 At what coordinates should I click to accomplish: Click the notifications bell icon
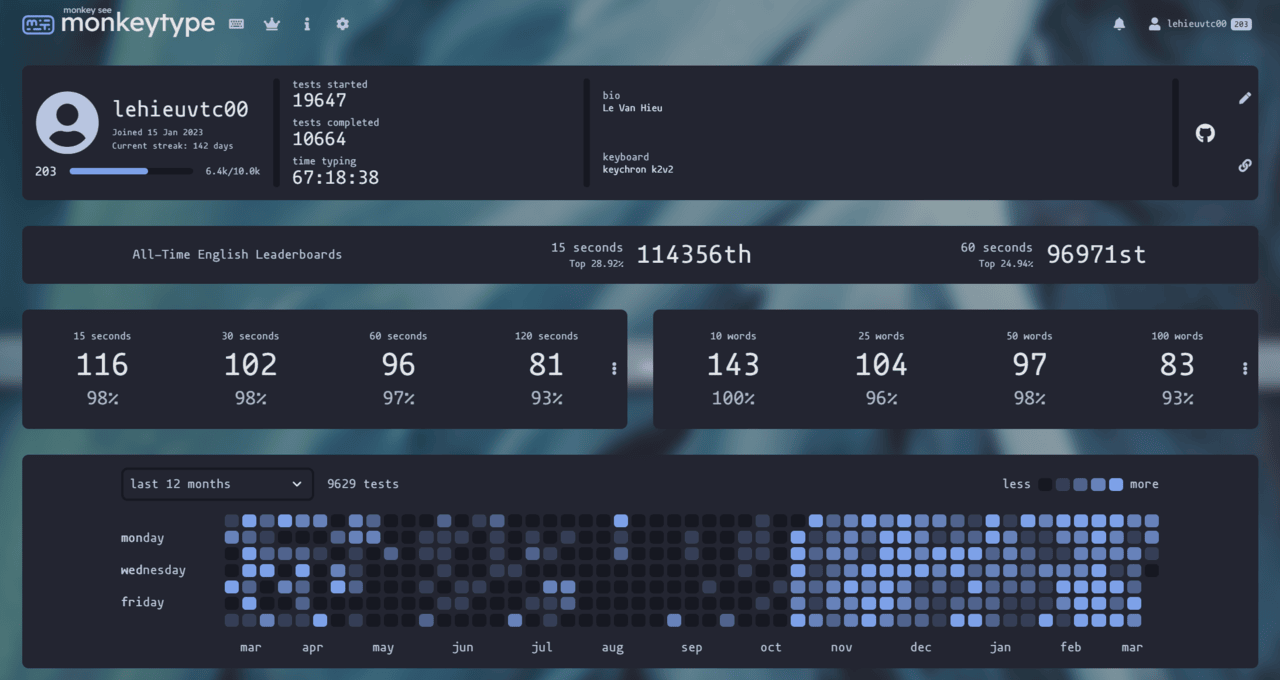pyautogui.click(x=1119, y=23)
